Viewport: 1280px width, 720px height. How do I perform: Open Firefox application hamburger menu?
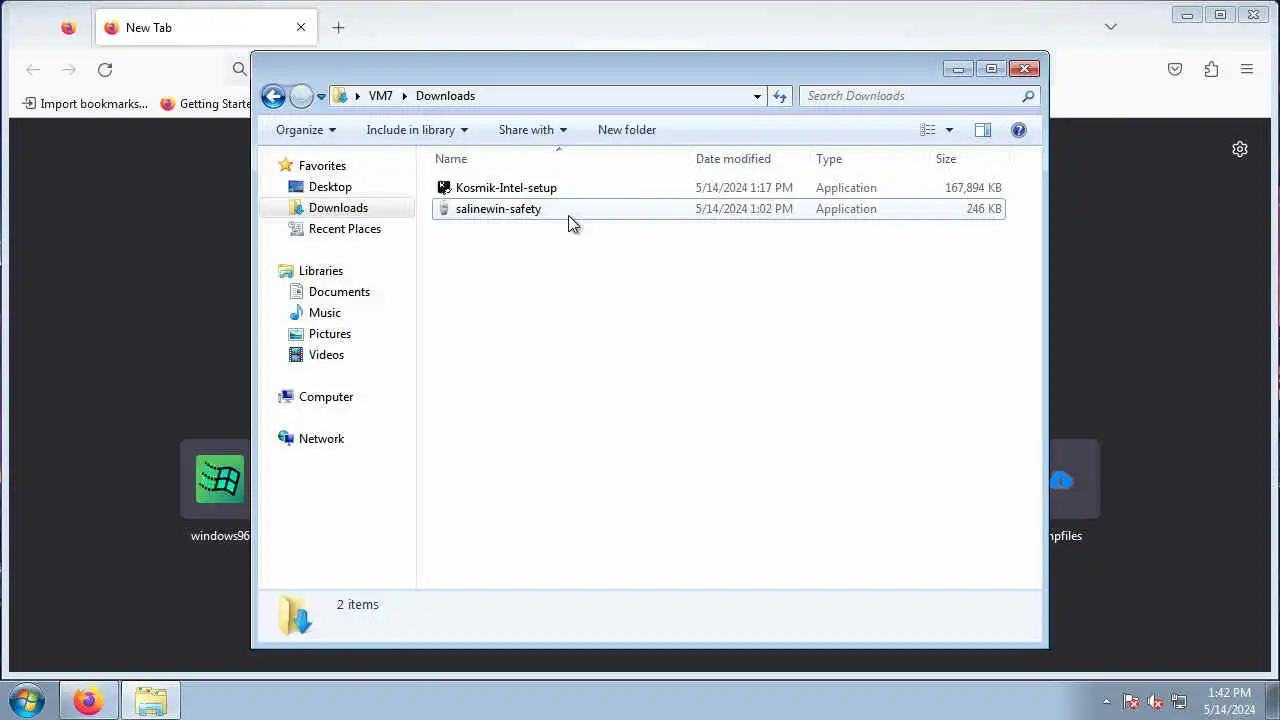pos(1247,69)
